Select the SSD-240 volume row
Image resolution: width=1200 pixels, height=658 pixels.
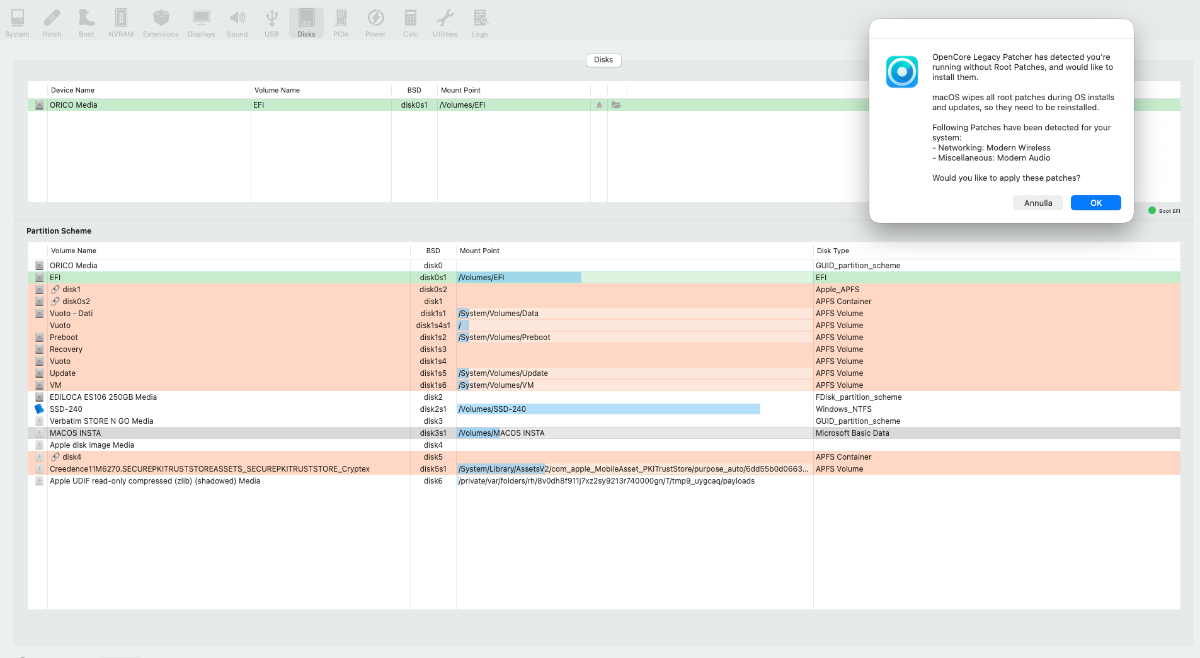[x=604, y=409]
